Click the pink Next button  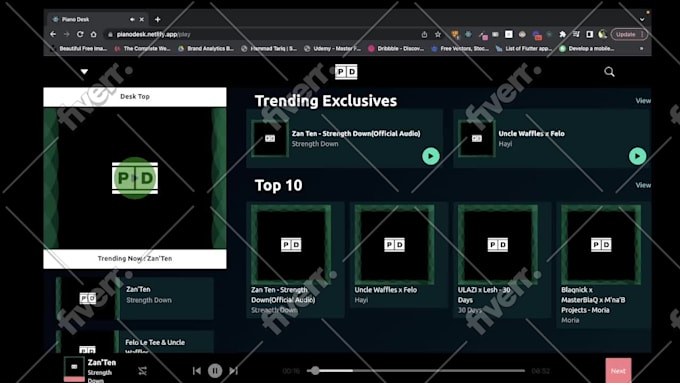618,370
